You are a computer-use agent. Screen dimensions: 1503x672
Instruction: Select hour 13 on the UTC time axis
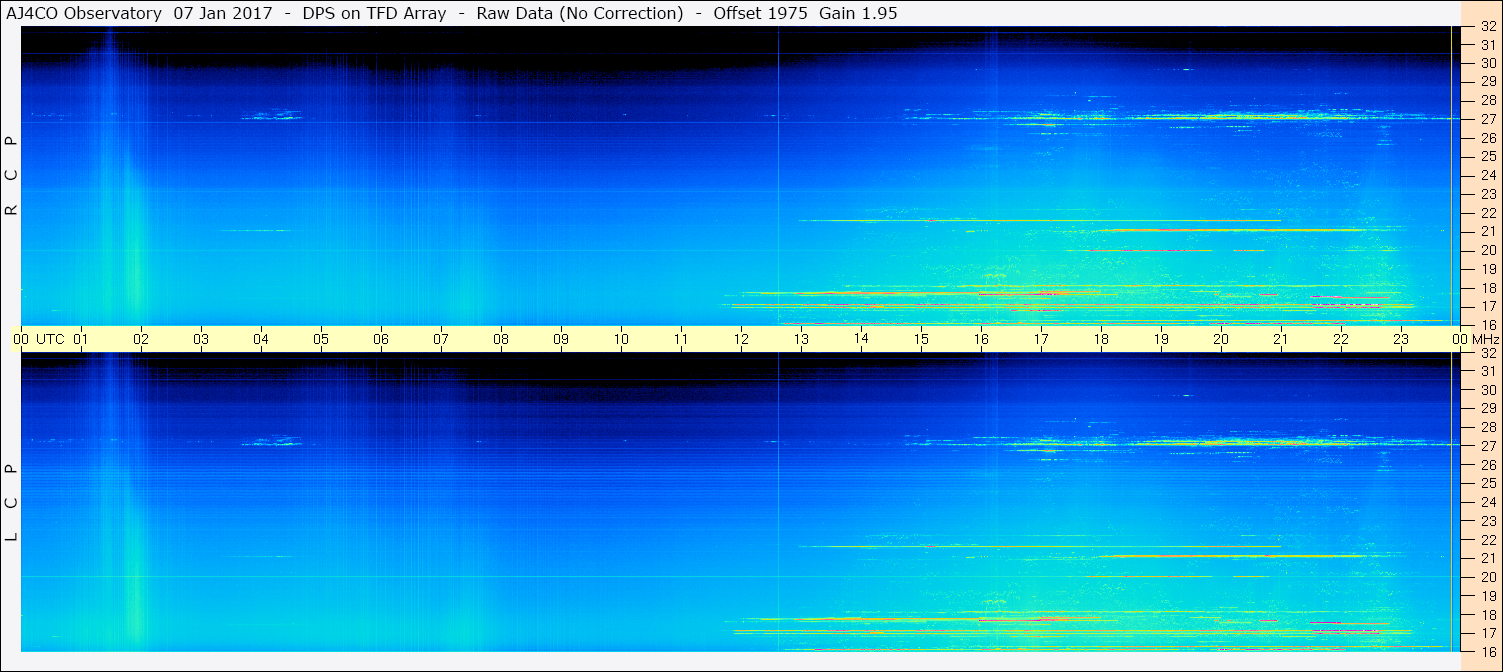point(801,339)
